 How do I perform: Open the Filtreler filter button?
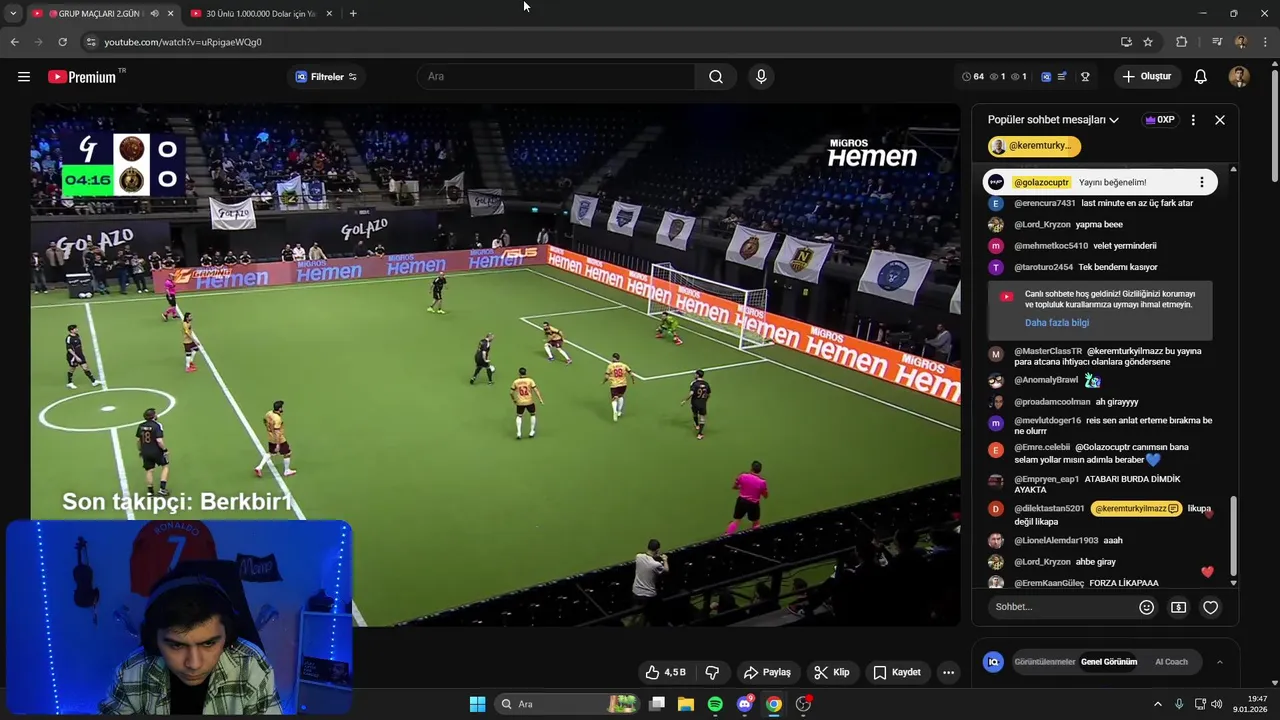326,77
